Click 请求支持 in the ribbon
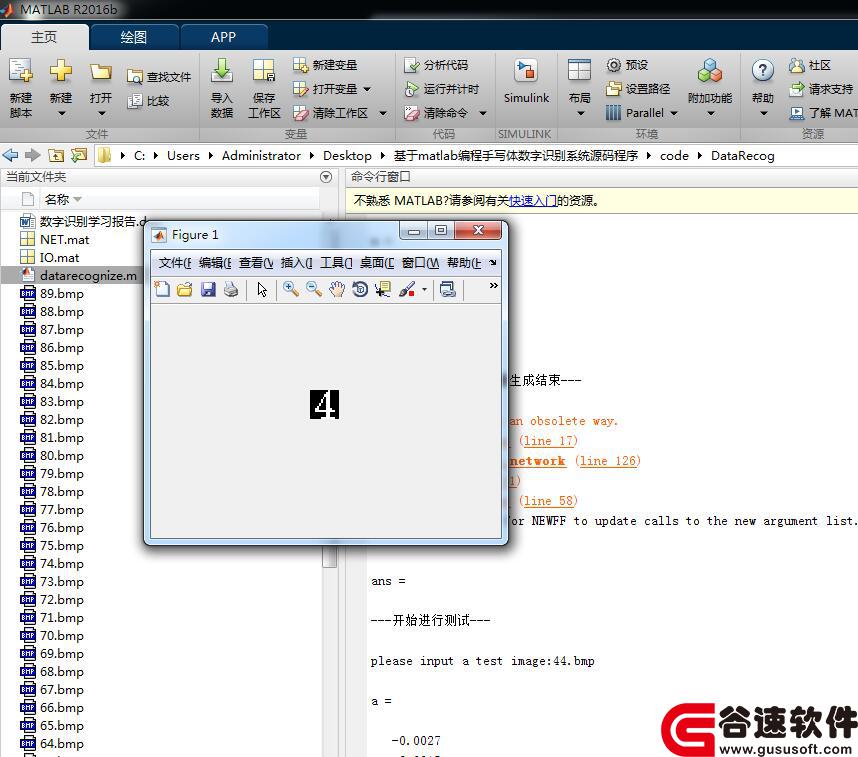858x757 pixels. coord(821,89)
